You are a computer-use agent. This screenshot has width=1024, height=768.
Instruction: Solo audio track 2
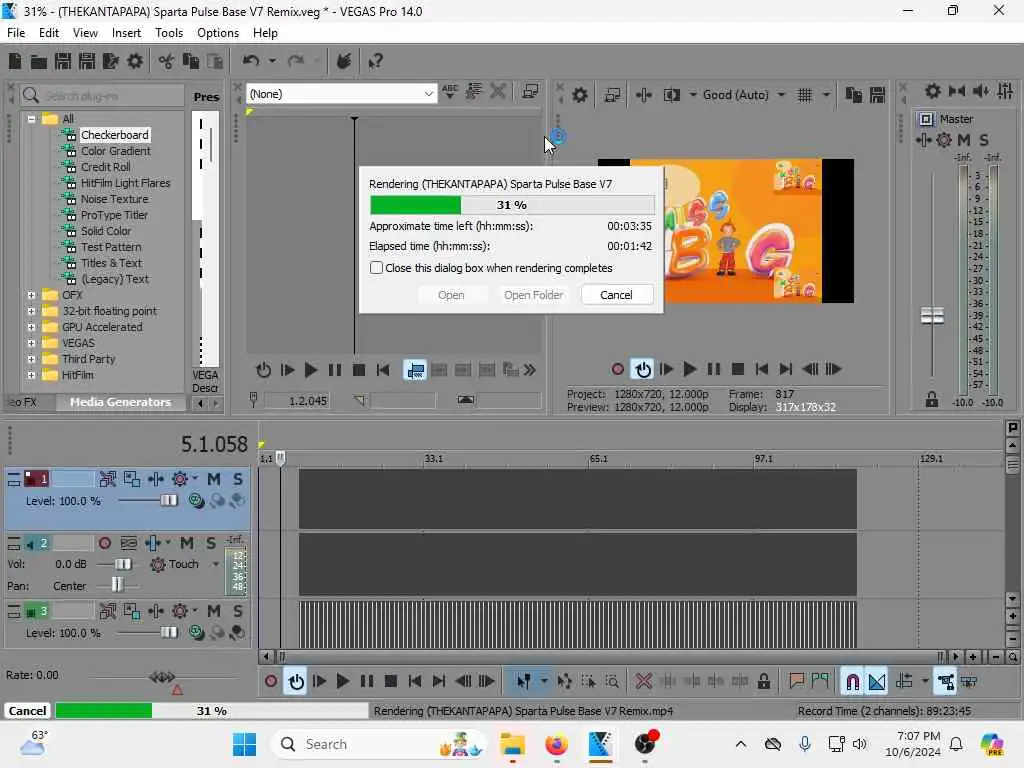(x=211, y=543)
